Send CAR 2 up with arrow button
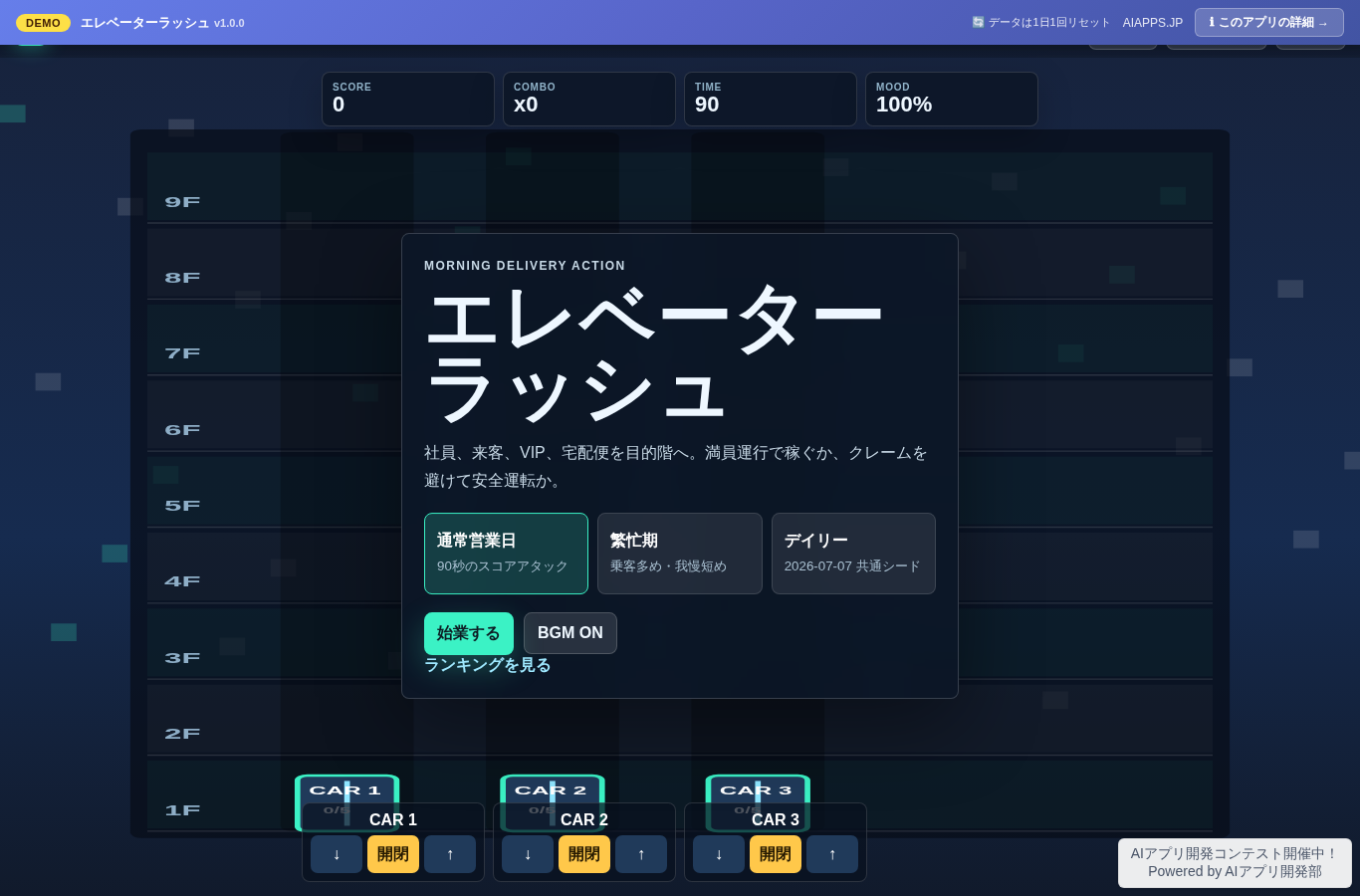The image size is (1360, 896). tap(641, 854)
